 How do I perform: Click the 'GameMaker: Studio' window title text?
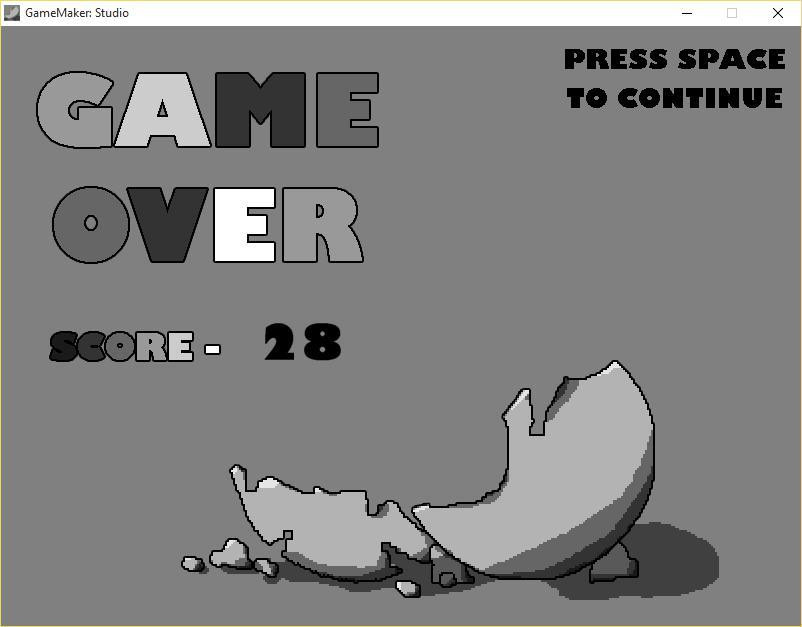coord(77,13)
